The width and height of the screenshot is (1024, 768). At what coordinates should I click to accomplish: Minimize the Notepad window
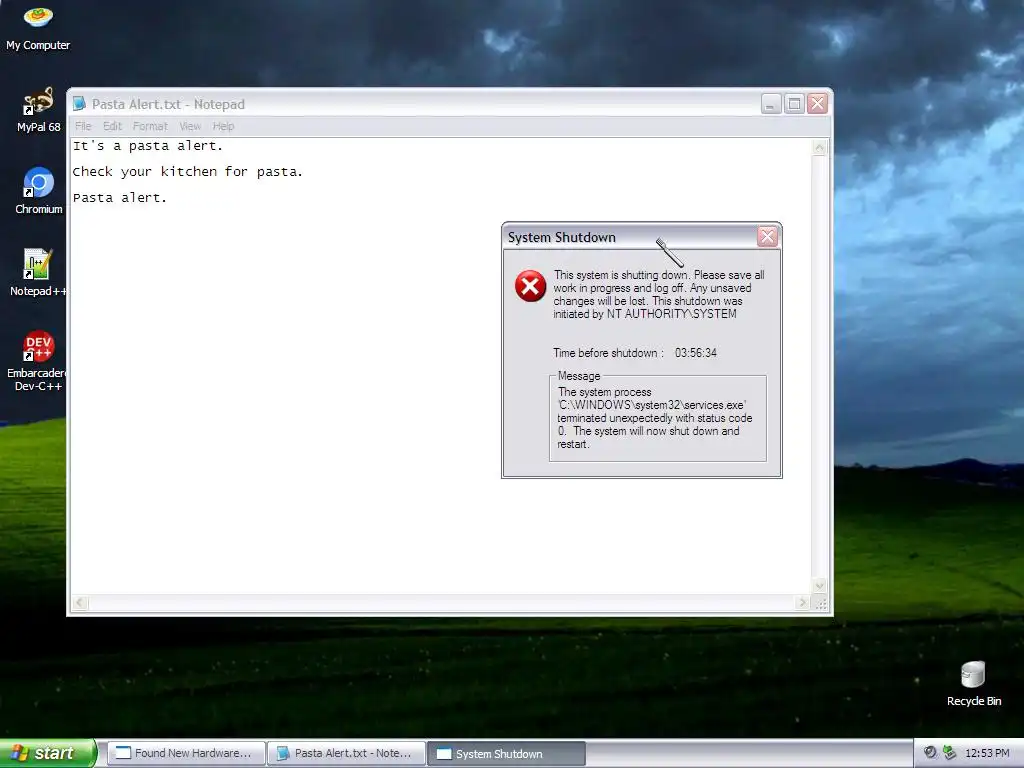(771, 104)
